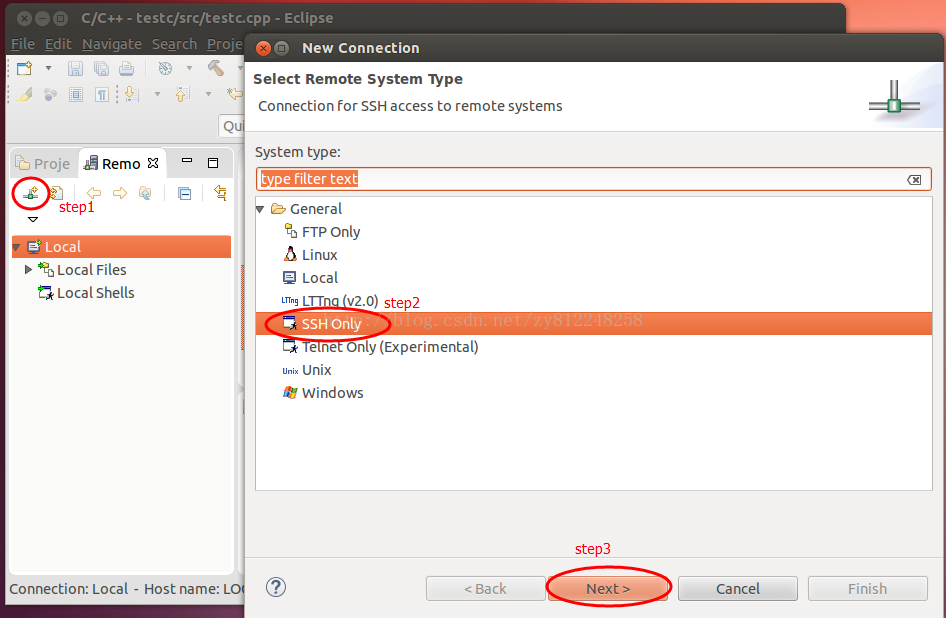Open the Previous Annotation dropdown arrow

point(208,95)
